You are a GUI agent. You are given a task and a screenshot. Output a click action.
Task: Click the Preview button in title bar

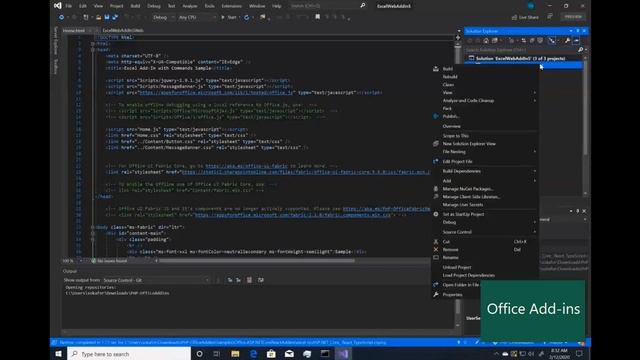click(x=573, y=17)
